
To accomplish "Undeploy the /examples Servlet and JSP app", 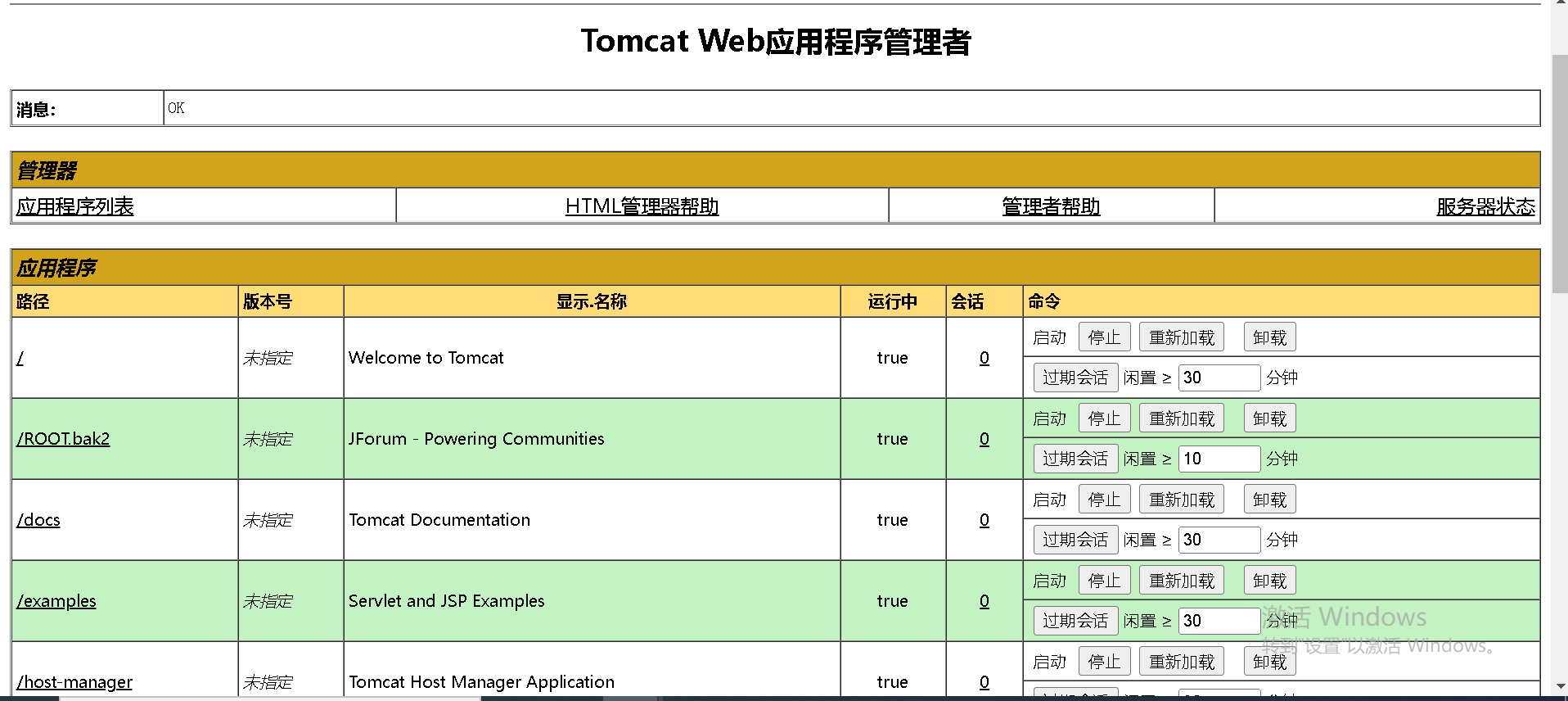I will 1270,581.
